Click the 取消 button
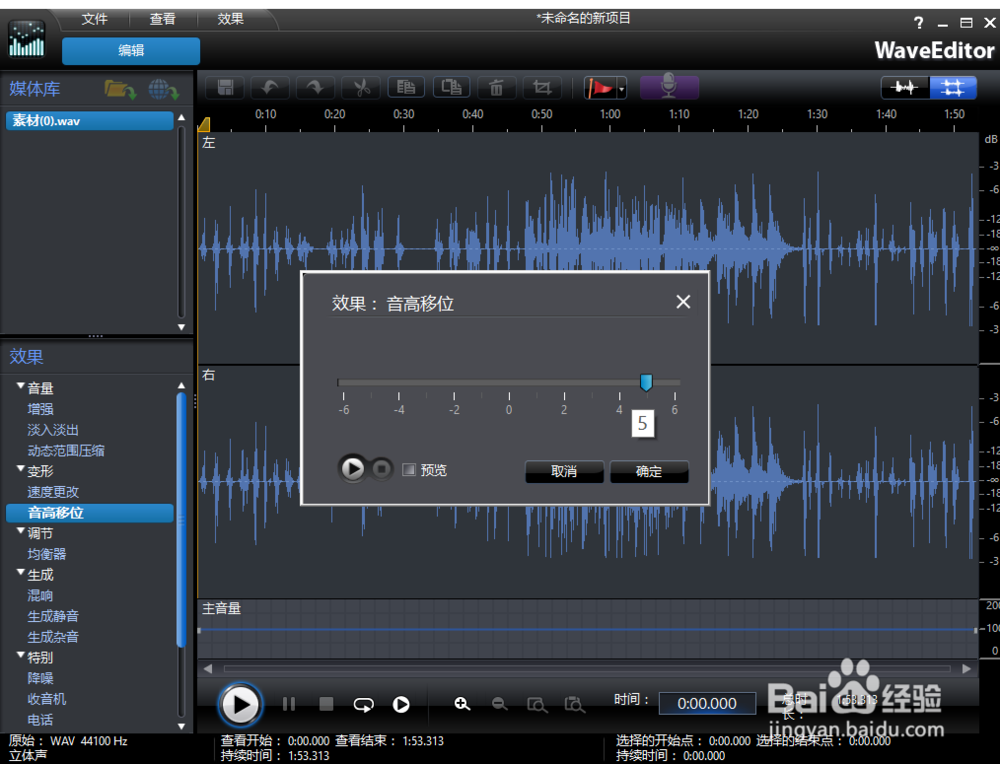The width and height of the screenshot is (1000, 764). (564, 471)
